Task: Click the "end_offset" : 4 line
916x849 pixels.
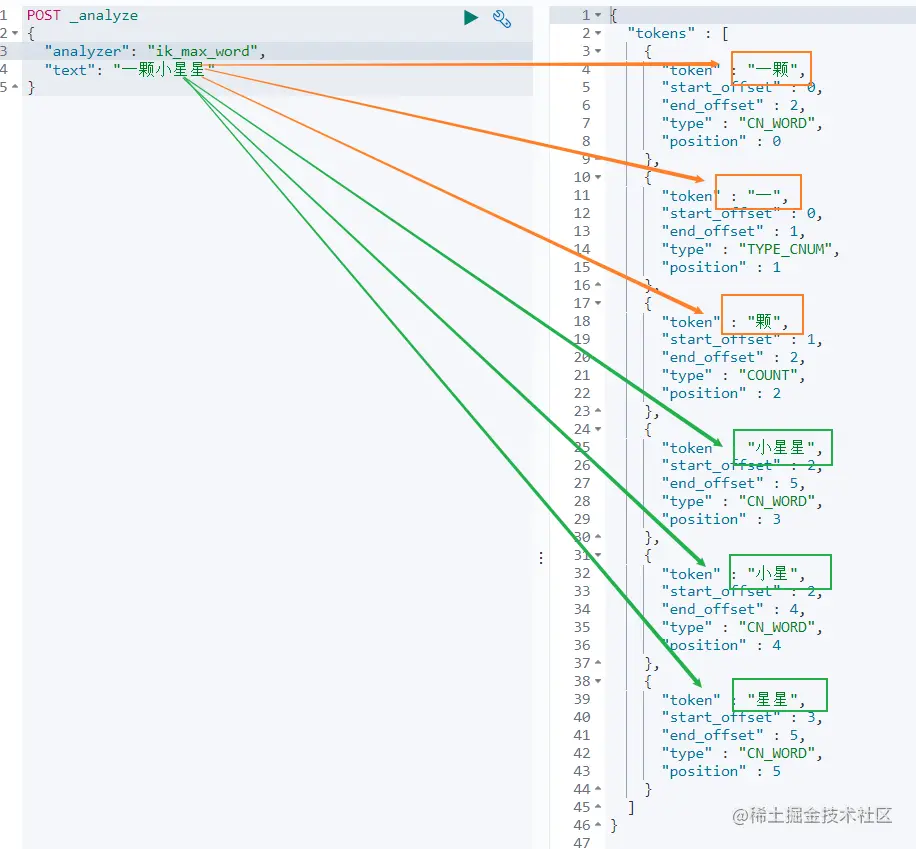Action: click(x=733, y=609)
